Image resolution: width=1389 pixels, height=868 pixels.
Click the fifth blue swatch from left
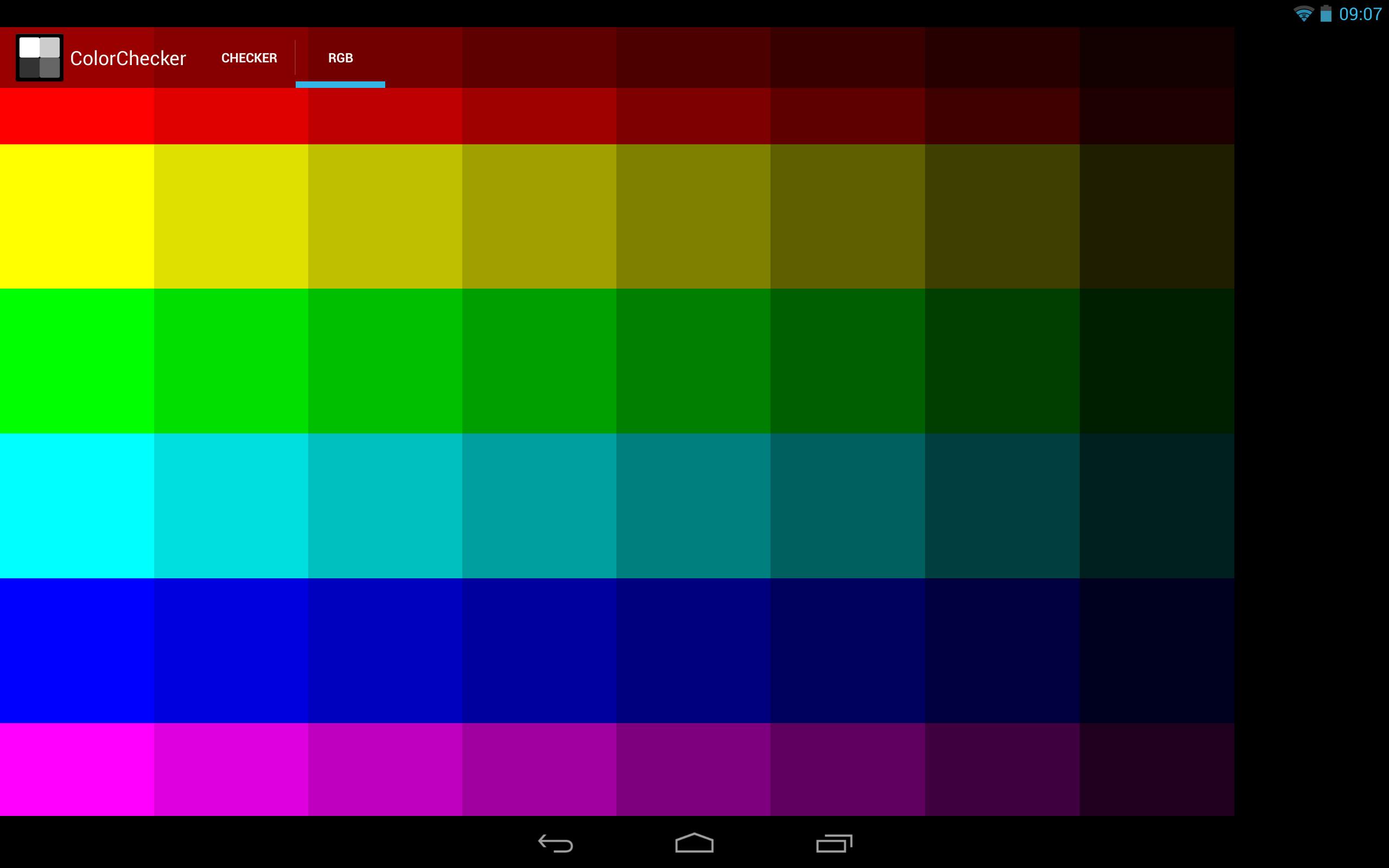click(693, 650)
